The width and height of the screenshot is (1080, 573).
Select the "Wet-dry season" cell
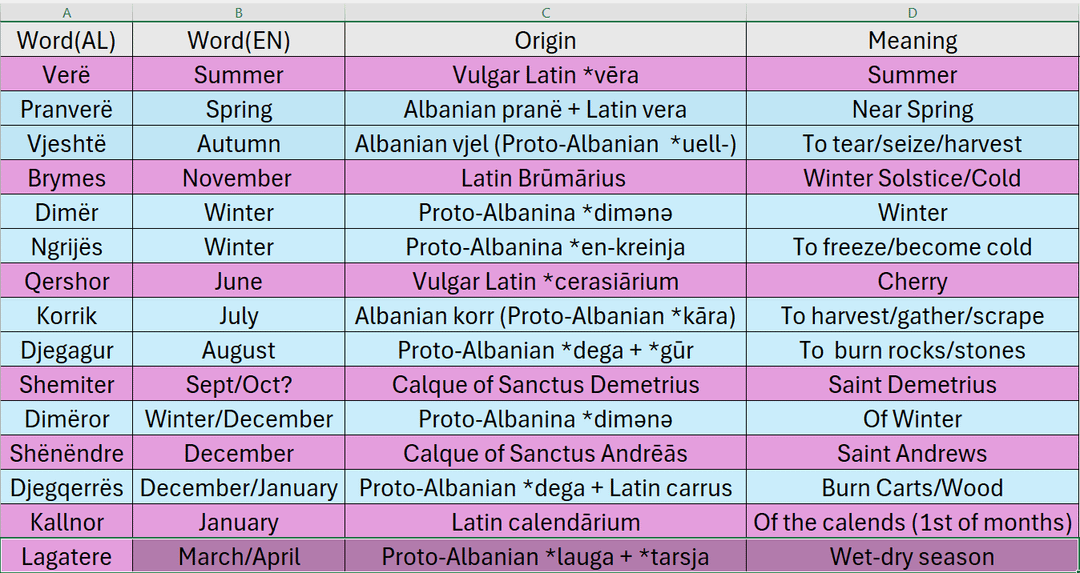pyautogui.click(x=912, y=557)
